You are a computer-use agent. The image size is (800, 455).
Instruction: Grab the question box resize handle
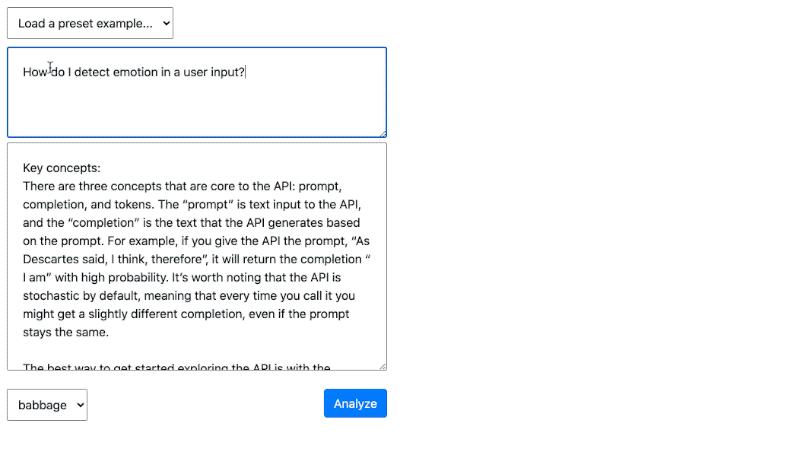(381, 132)
